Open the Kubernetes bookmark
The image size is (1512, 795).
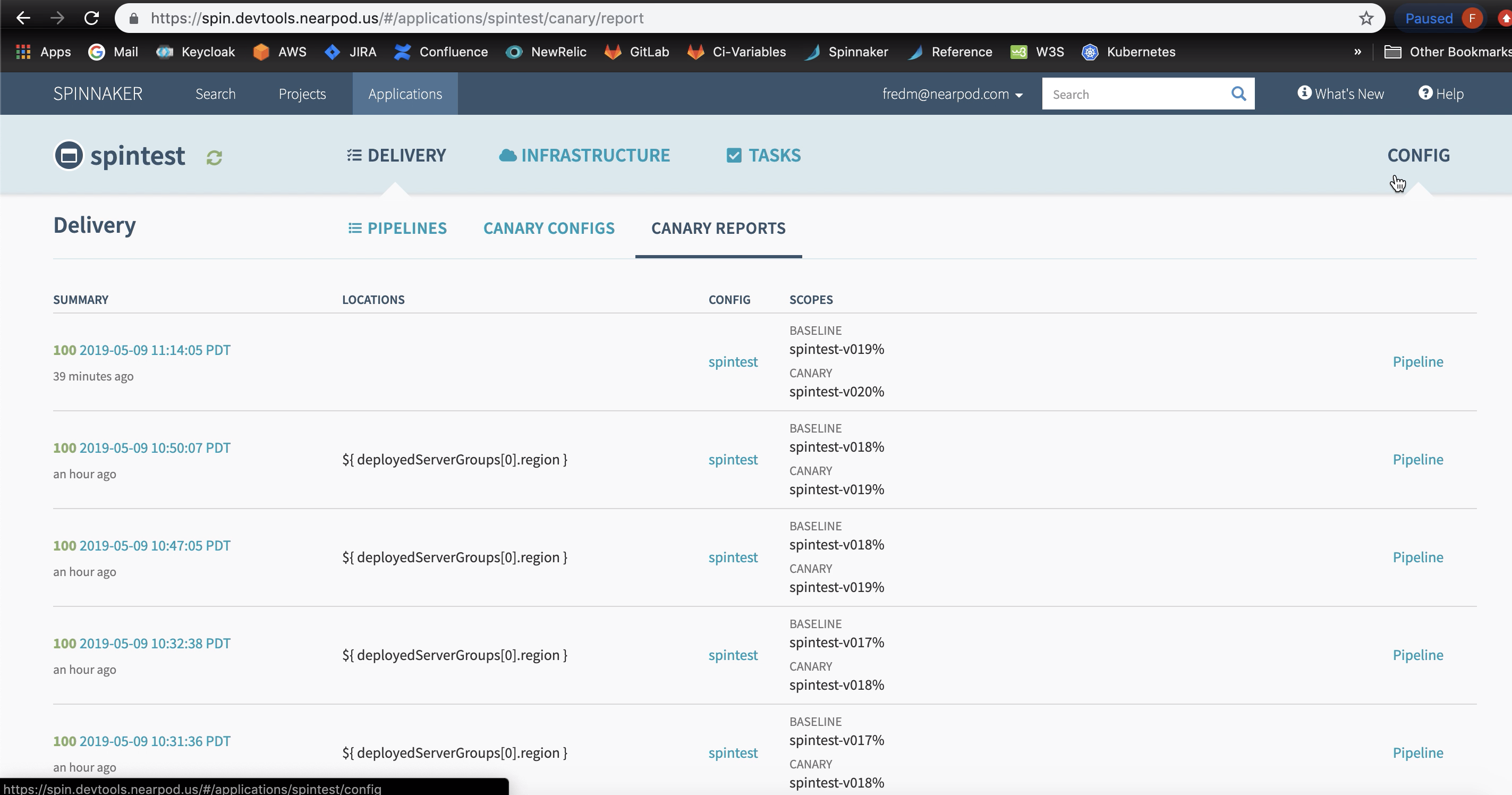(x=1129, y=52)
